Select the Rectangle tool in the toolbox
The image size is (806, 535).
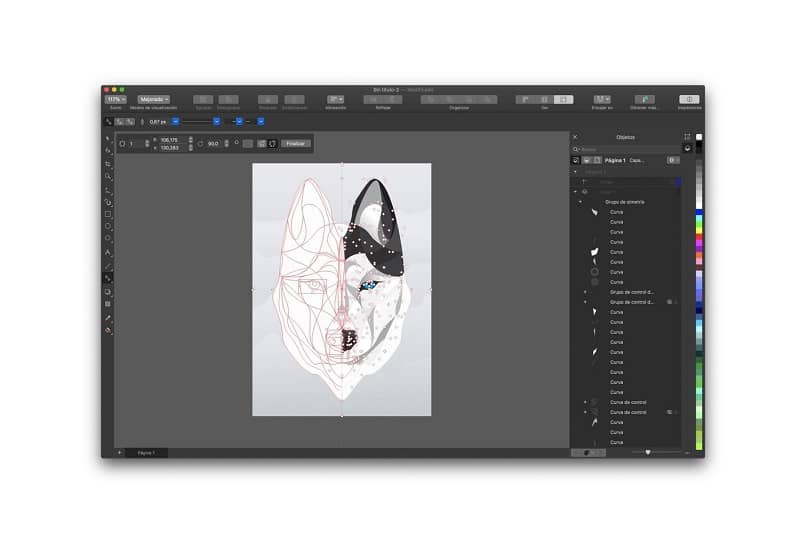point(108,214)
